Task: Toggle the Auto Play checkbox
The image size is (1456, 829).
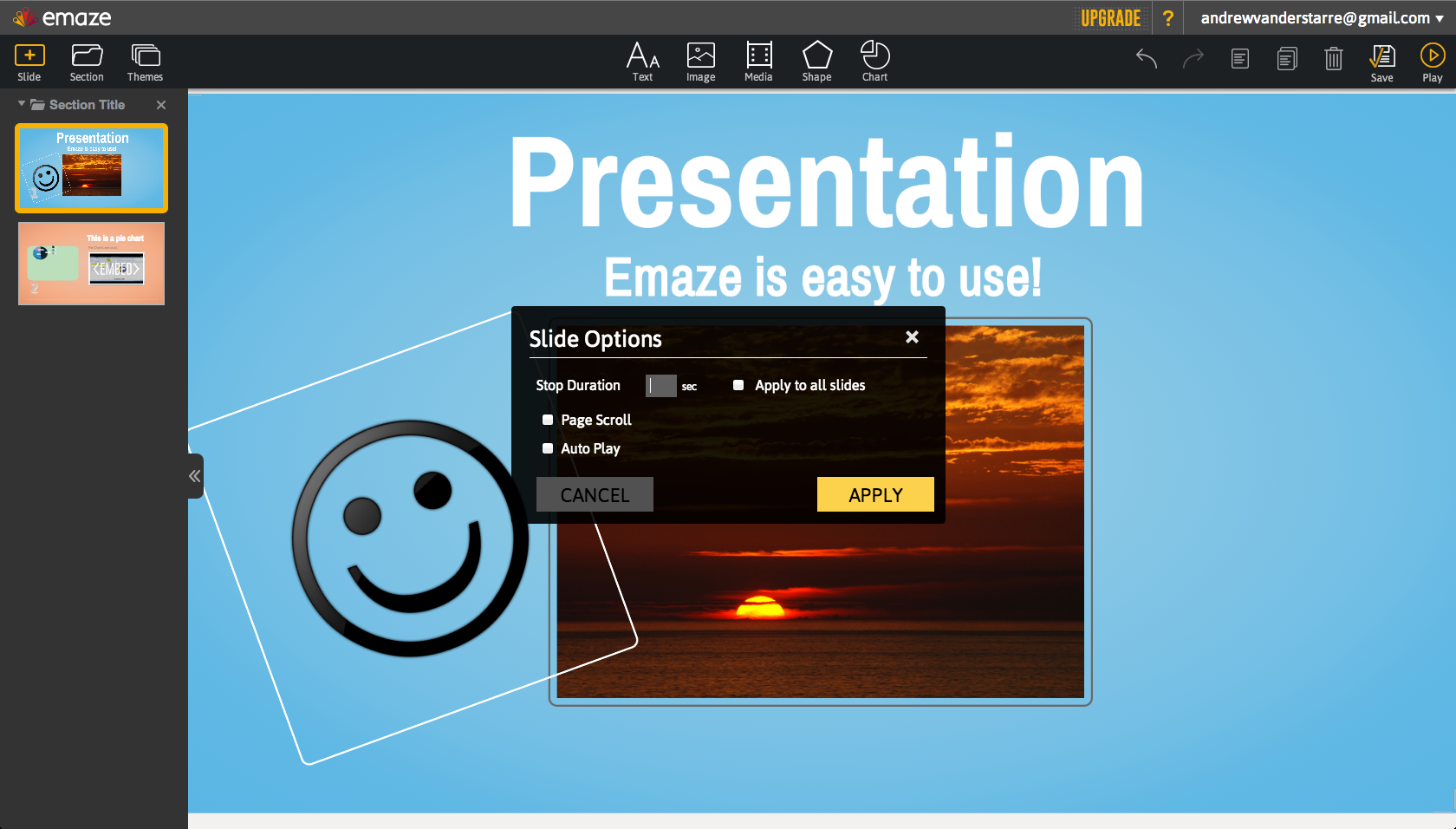Action: [548, 448]
